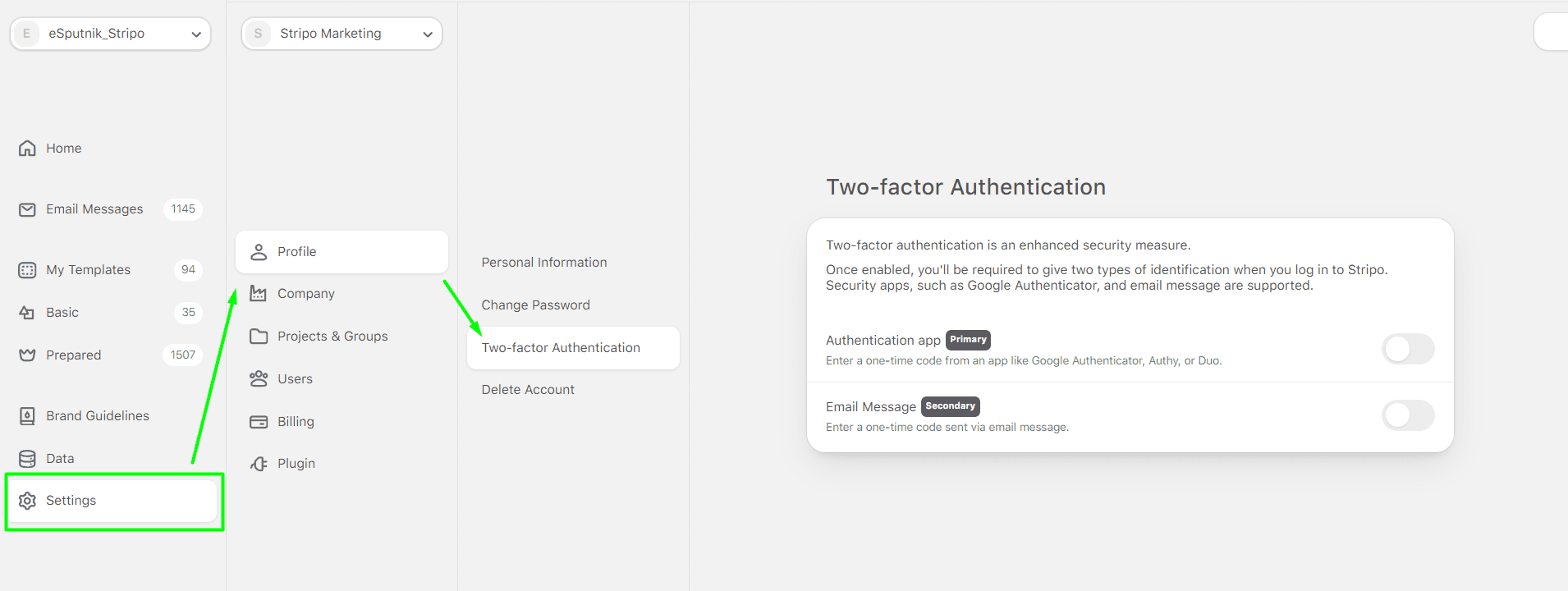
Task: Click the Users settings item
Action: click(295, 379)
